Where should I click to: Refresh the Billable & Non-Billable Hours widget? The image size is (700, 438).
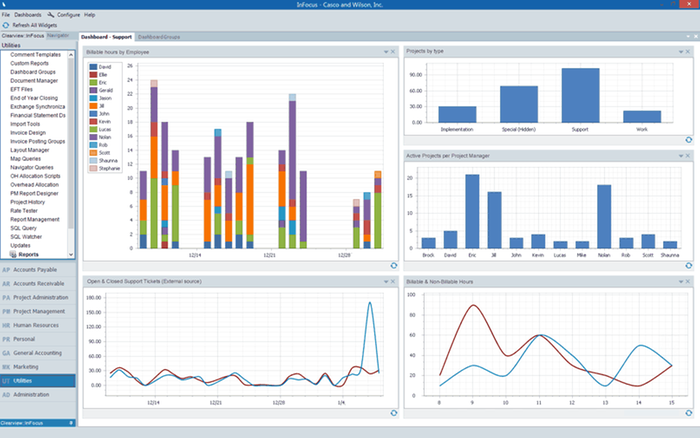click(x=688, y=412)
